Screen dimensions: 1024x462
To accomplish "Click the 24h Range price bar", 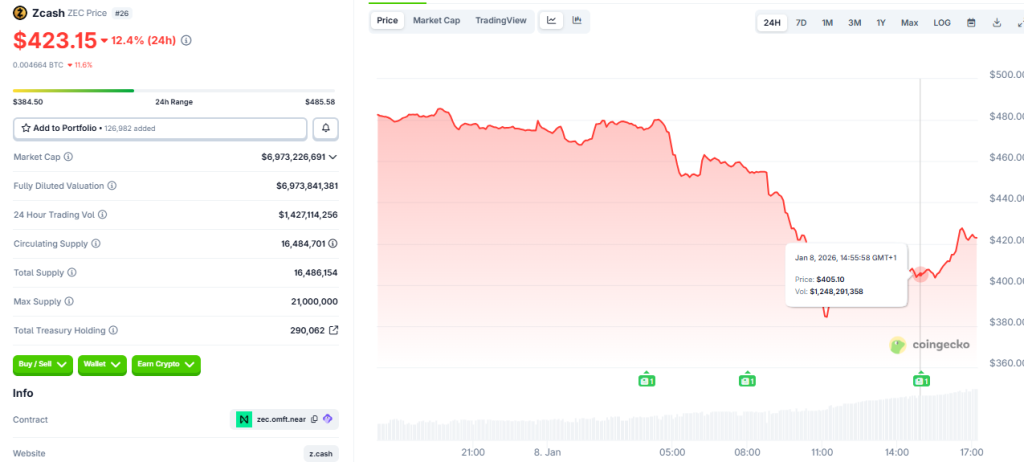I will [174, 91].
